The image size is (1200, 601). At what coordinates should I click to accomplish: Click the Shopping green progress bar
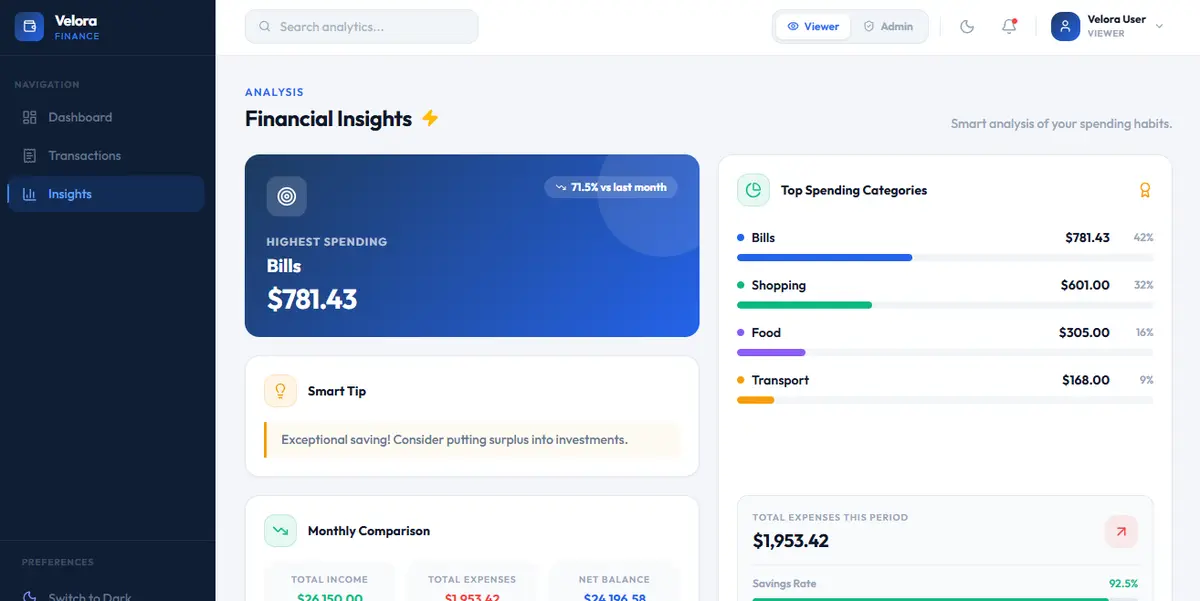[804, 305]
